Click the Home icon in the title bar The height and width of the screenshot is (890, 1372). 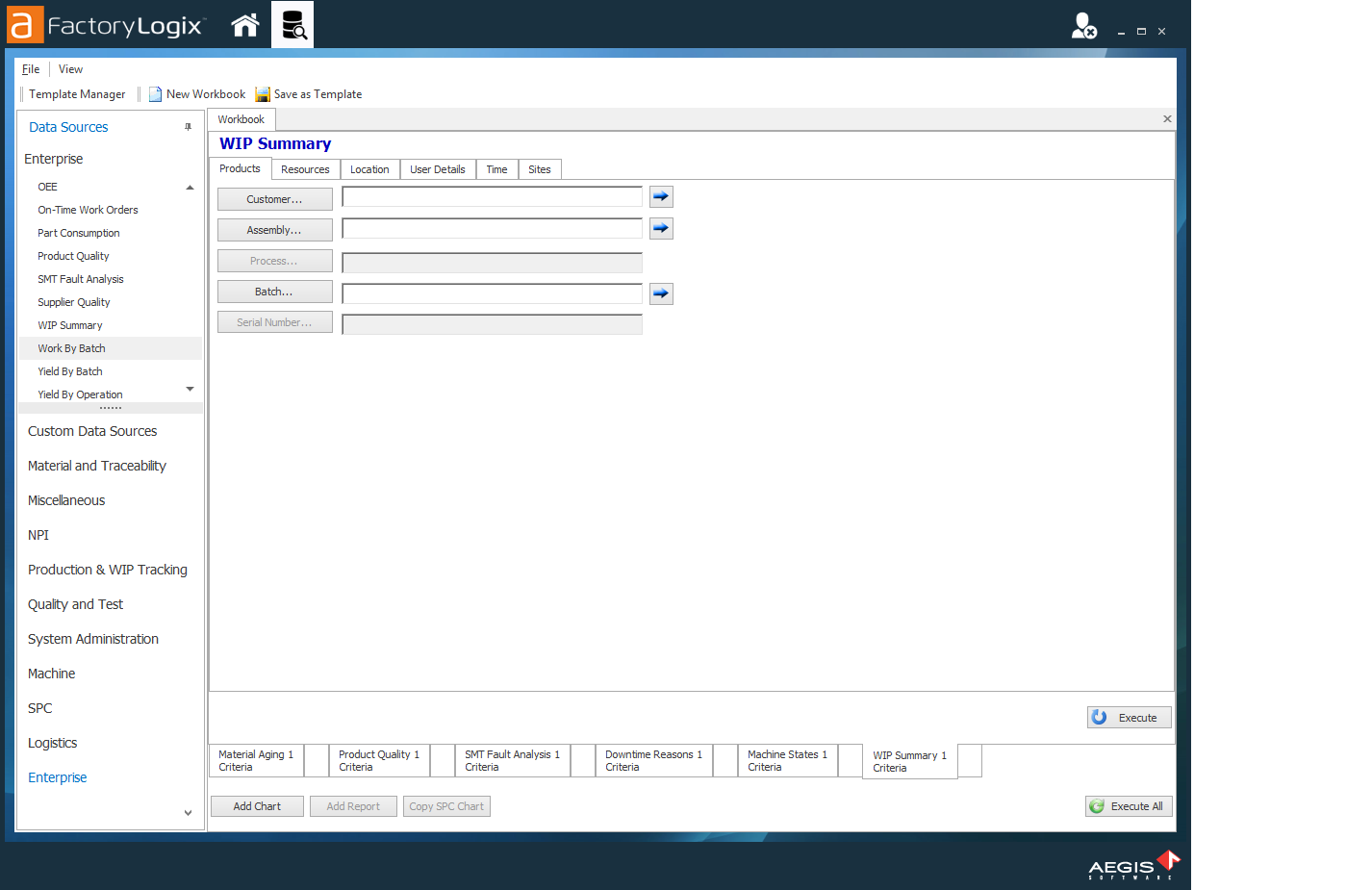tap(244, 25)
